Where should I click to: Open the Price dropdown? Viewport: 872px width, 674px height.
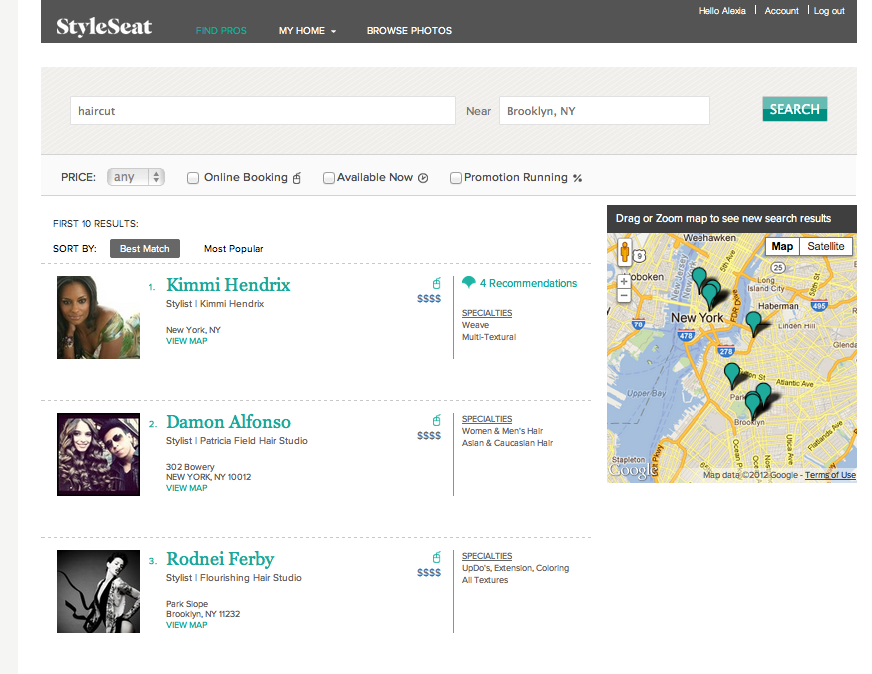(x=135, y=177)
